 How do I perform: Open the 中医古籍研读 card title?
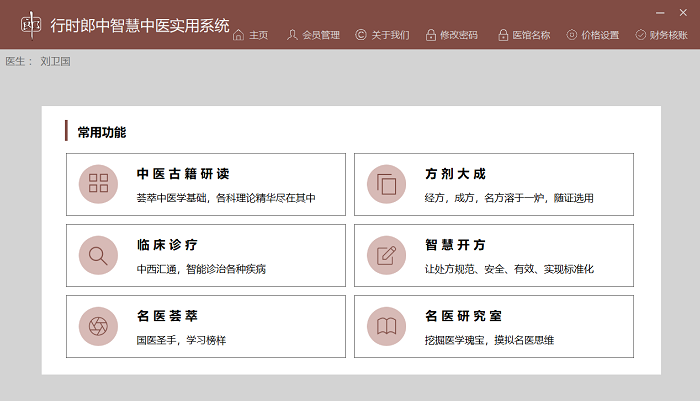pos(184,174)
